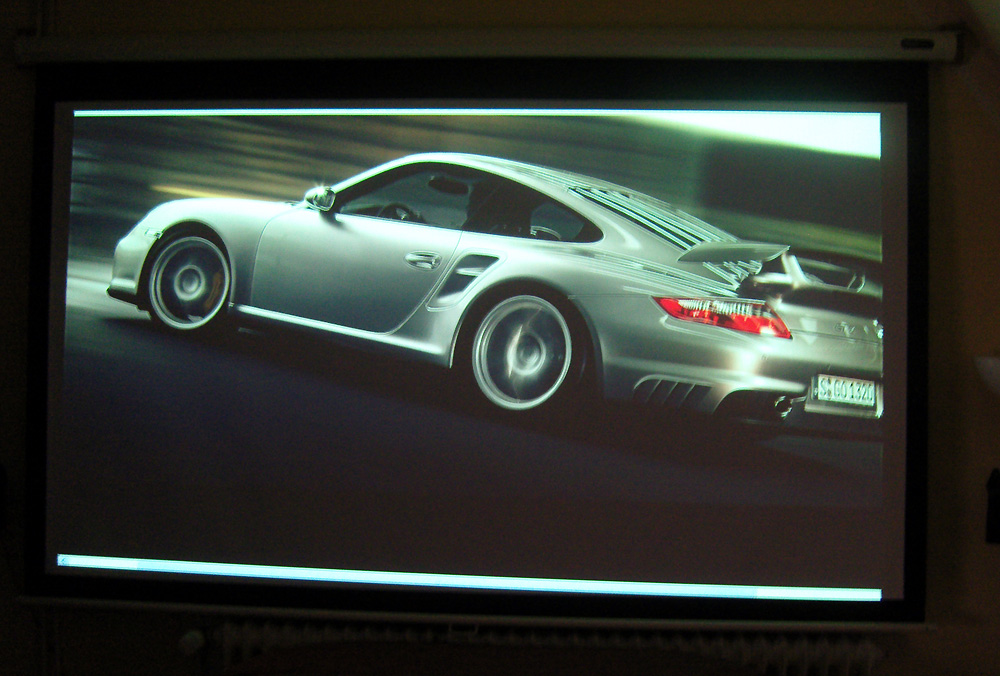Click the system tray notification area
1000x676 pixels.
coord(819,594)
